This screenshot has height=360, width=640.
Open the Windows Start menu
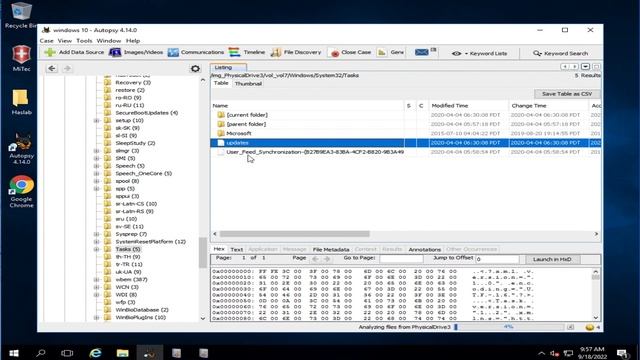click(13, 353)
